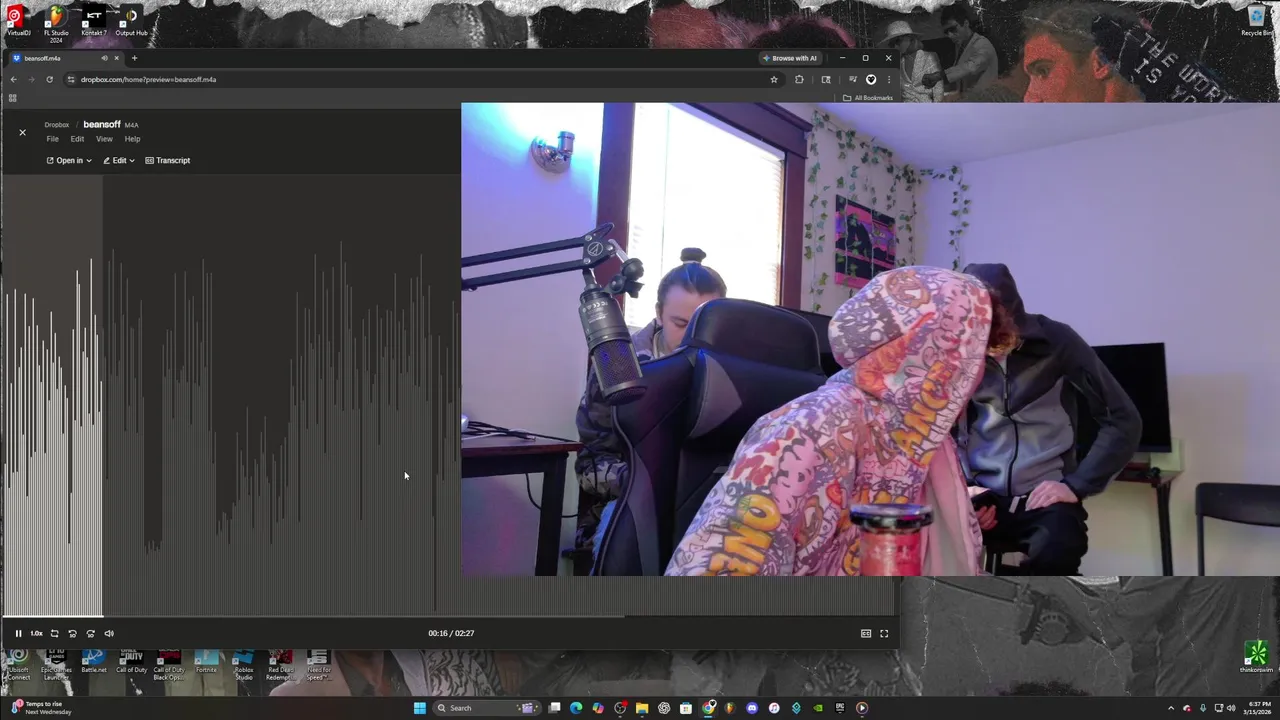Pause the beansoff audio playback
Image resolution: width=1280 pixels, height=720 pixels.
[x=18, y=633]
